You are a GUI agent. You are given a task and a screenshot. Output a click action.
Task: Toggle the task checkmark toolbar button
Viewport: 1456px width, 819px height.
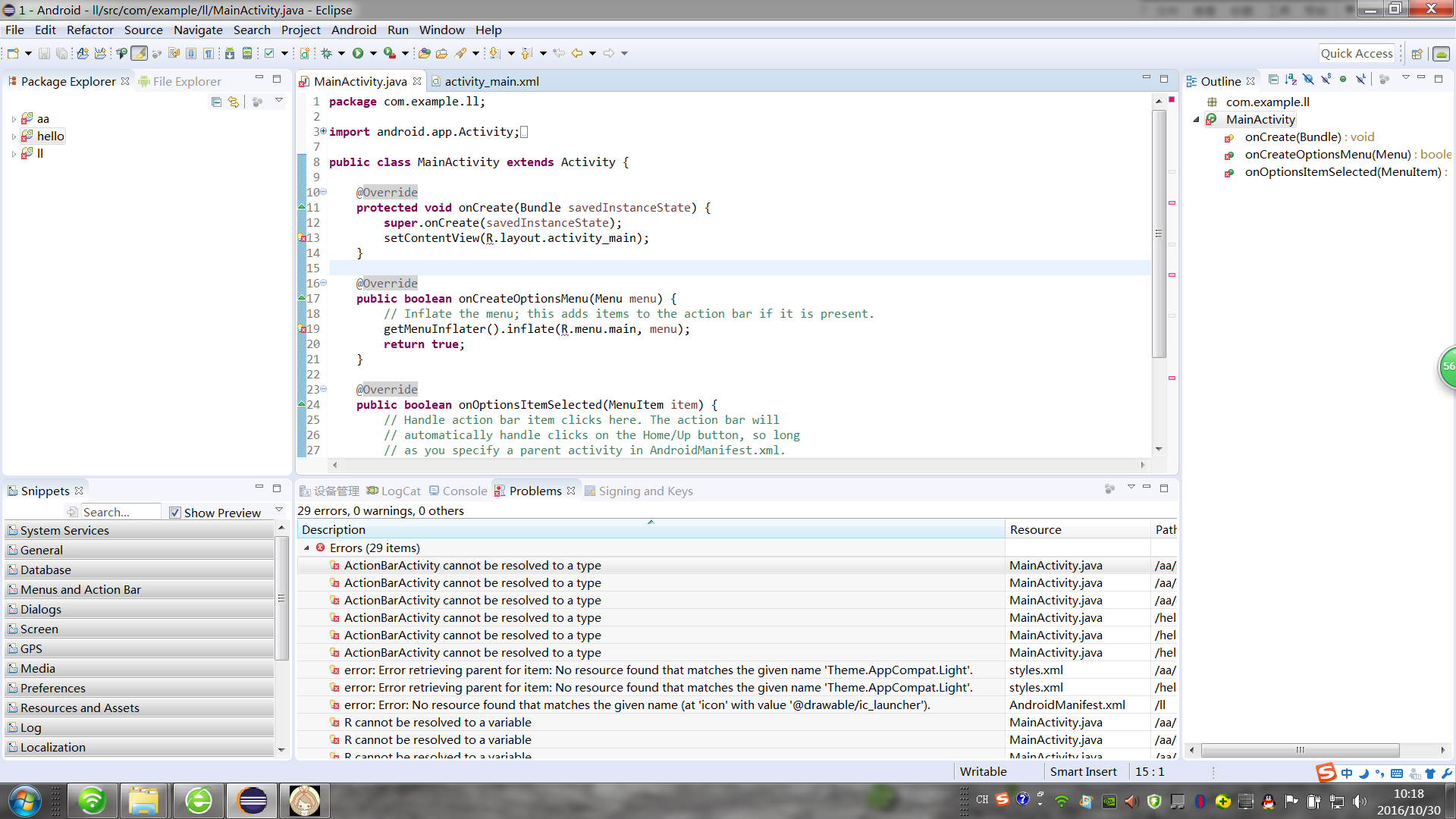269,53
